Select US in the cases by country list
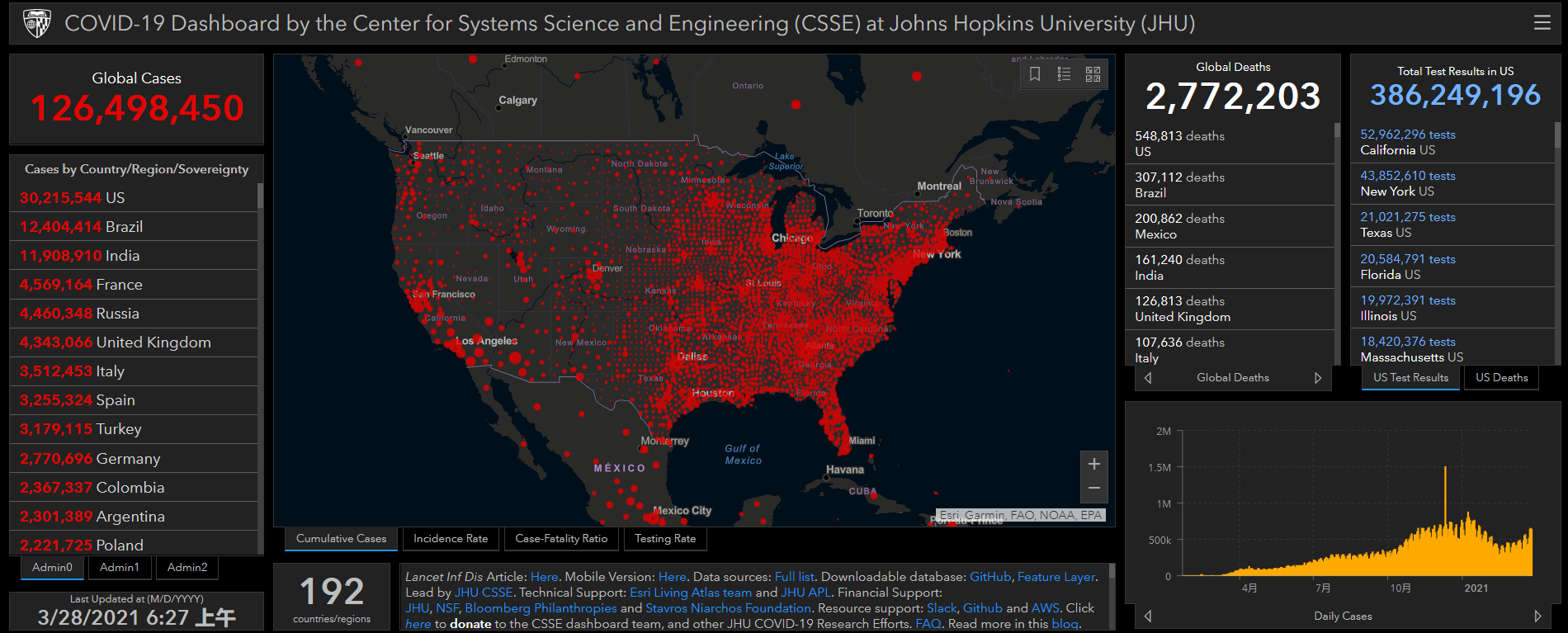This screenshot has height=633, width=1568. pyautogui.click(x=134, y=198)
